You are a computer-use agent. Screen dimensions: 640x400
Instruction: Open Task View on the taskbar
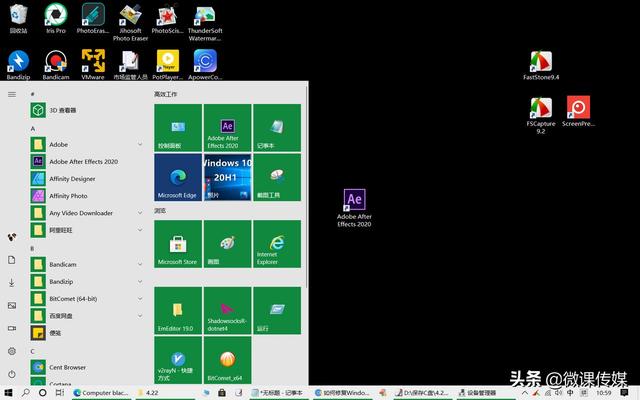[x=60, y=393]
